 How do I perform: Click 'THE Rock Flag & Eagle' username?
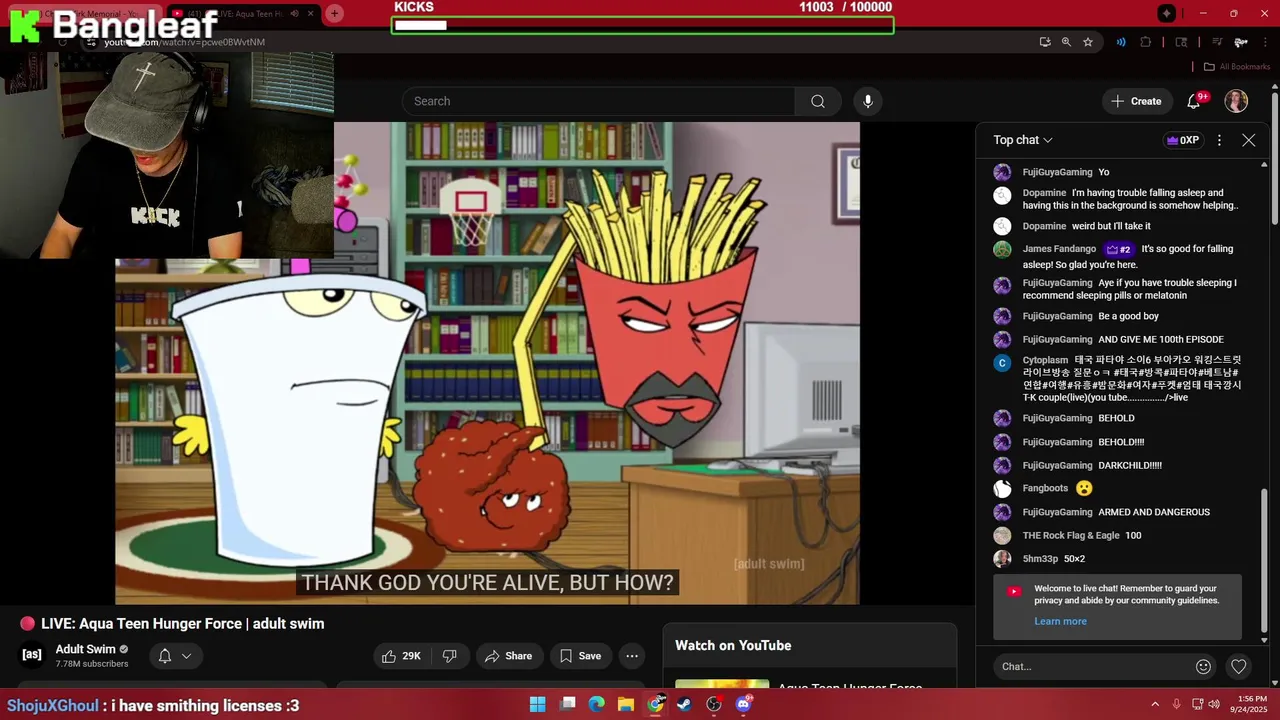pos(1071,535)
